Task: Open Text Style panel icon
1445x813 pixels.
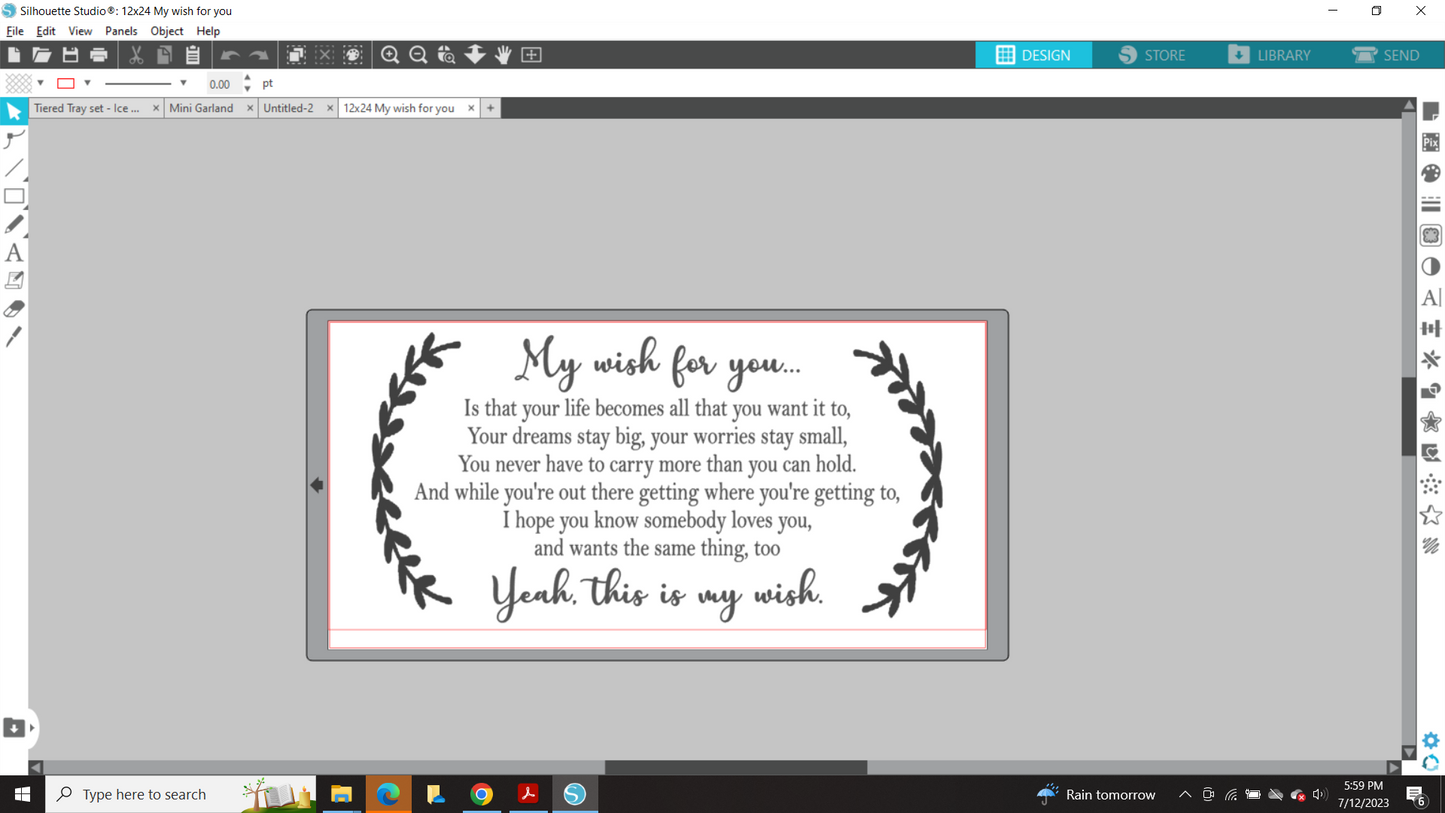Action: pos(1431,297)
